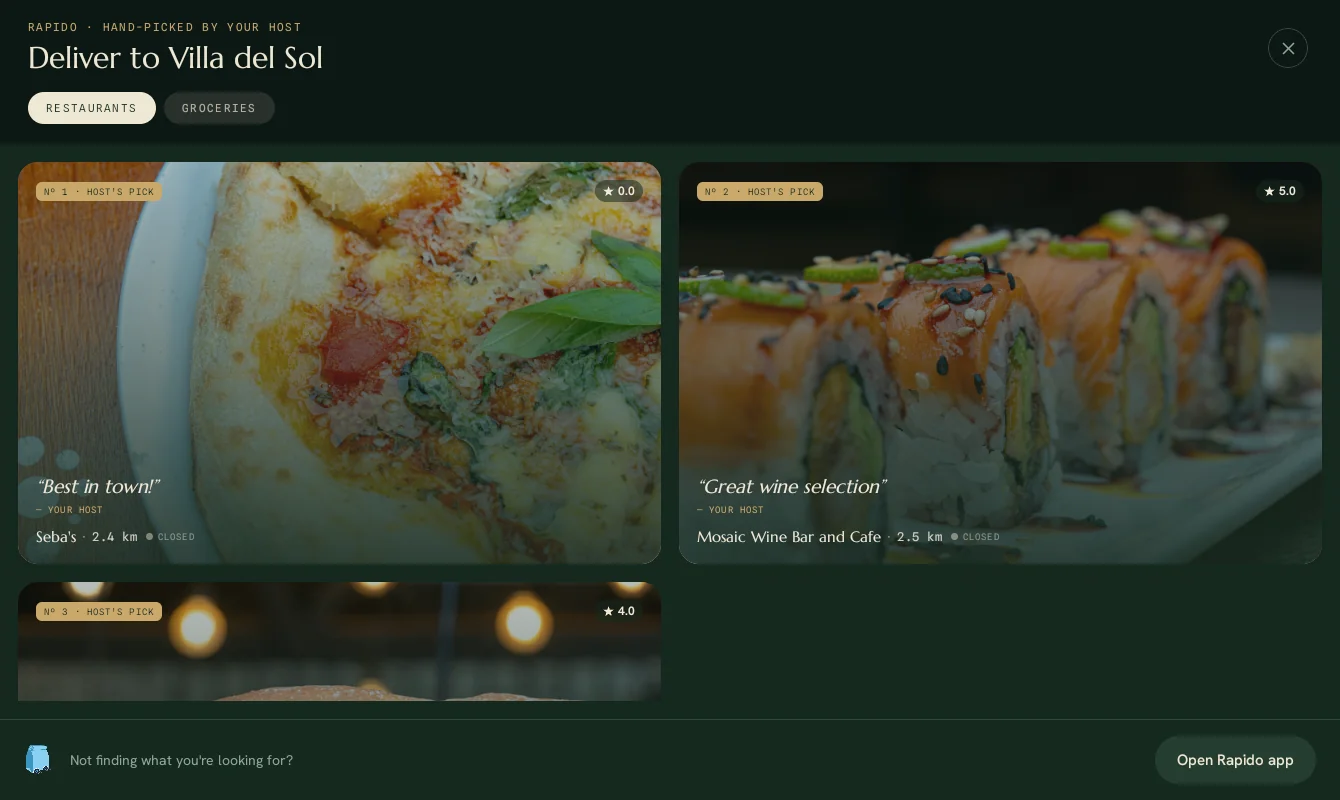Image resolution: width=1340 pixels, height=800 pixels.
Task: Click the 5.0 star rating badge
Action: point(1280,191)
